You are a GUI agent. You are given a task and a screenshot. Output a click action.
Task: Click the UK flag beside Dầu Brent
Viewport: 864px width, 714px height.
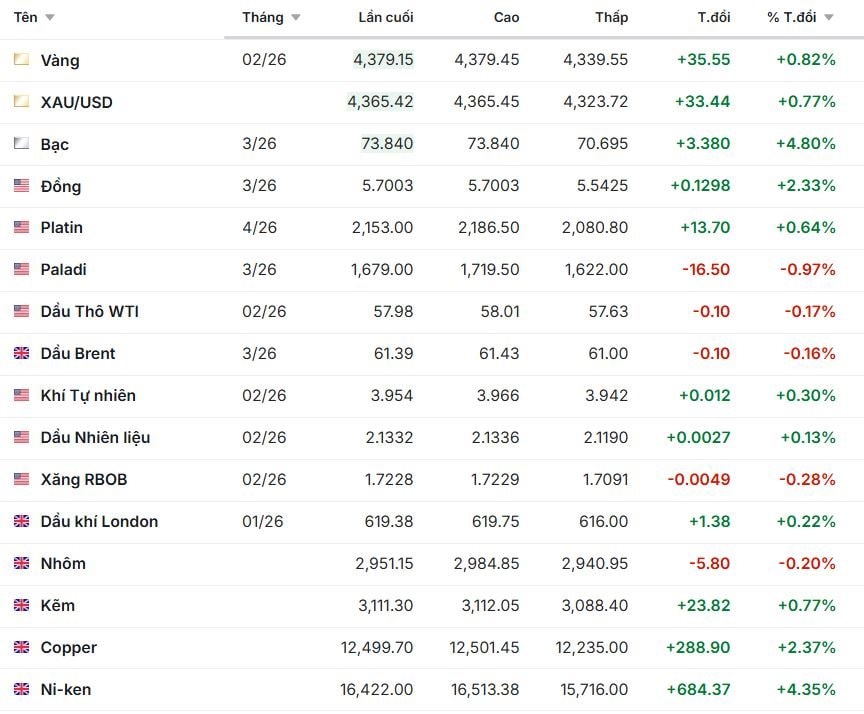21,353
